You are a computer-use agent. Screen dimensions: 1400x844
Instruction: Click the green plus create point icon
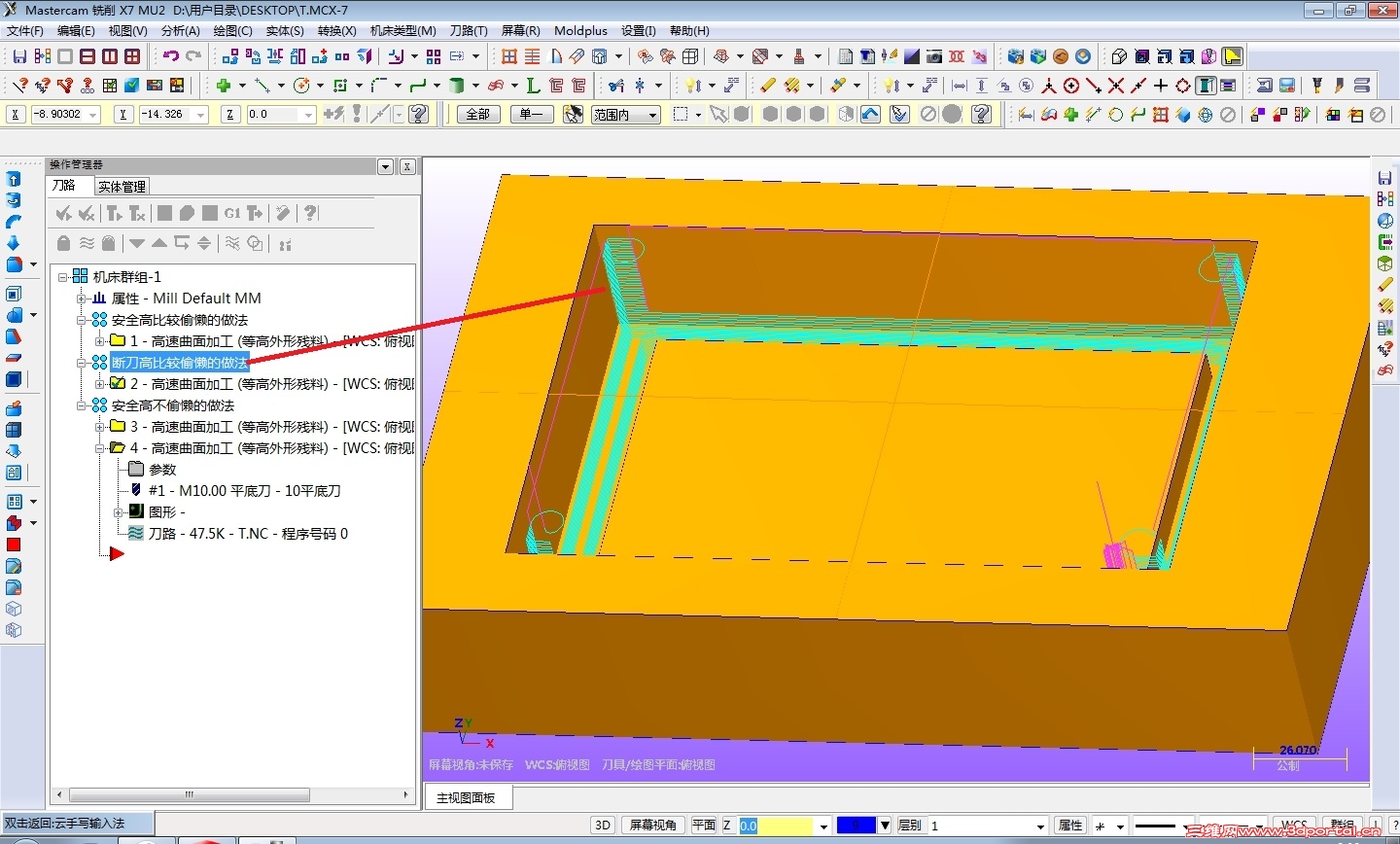pos(223,86)
